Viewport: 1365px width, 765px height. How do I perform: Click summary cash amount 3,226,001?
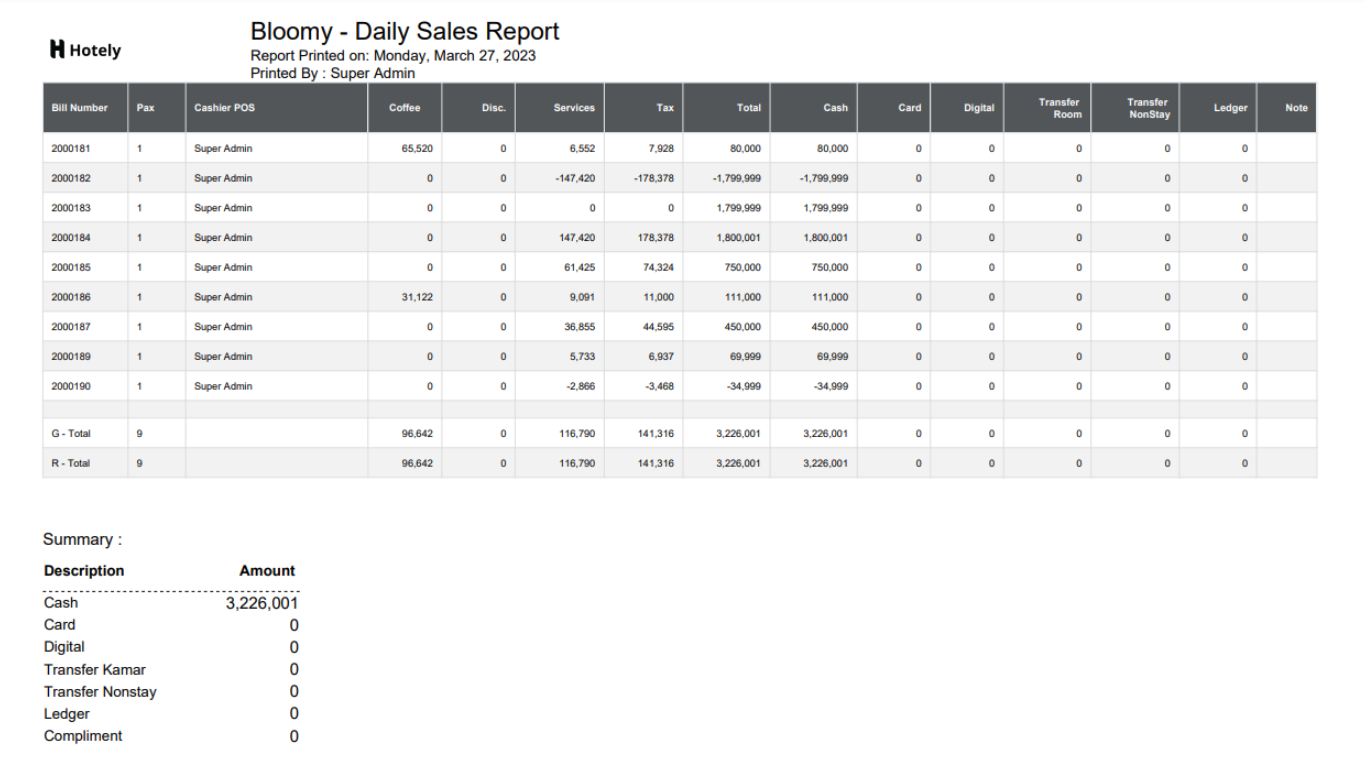[x=262, y=603]
